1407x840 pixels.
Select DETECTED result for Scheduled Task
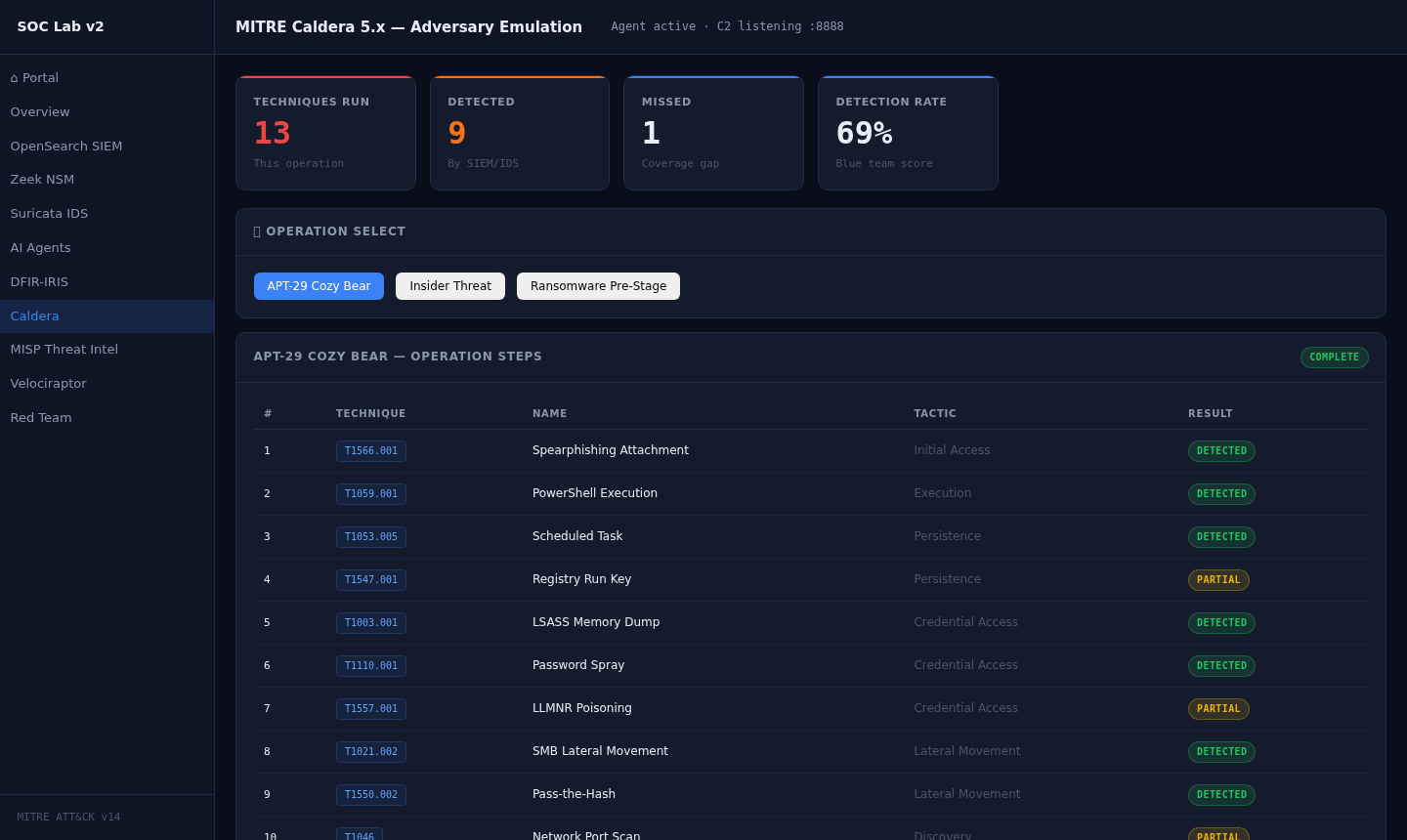(1221, 537)
